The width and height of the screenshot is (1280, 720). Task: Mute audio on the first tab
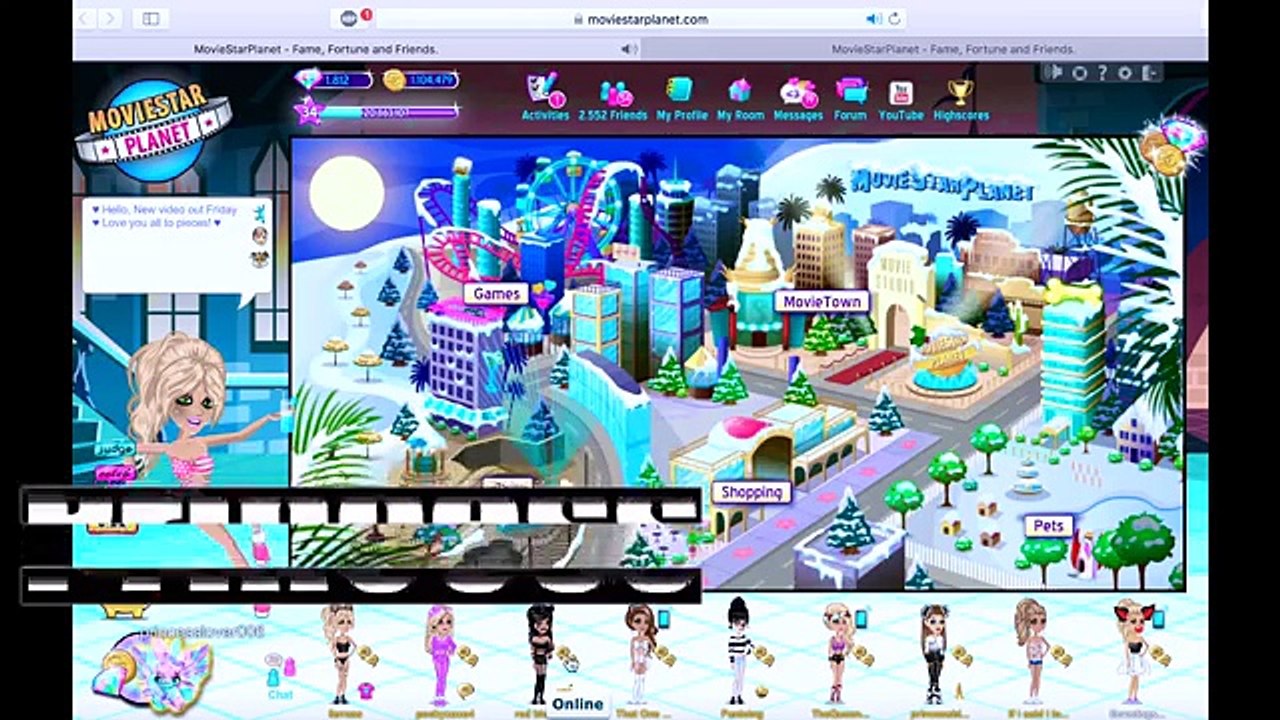(x=628, y=48)
